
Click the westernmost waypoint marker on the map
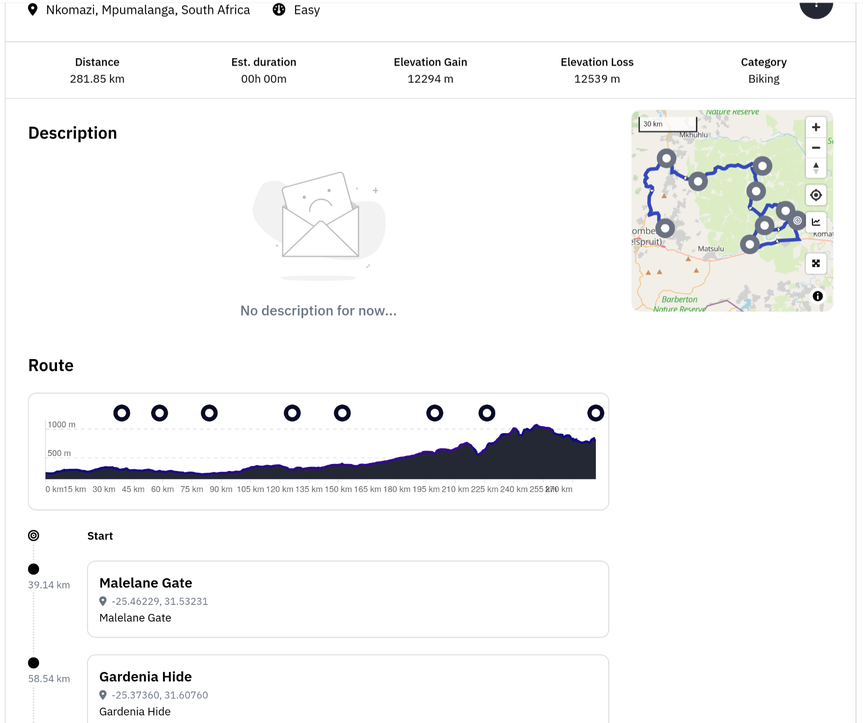[664, 228]
